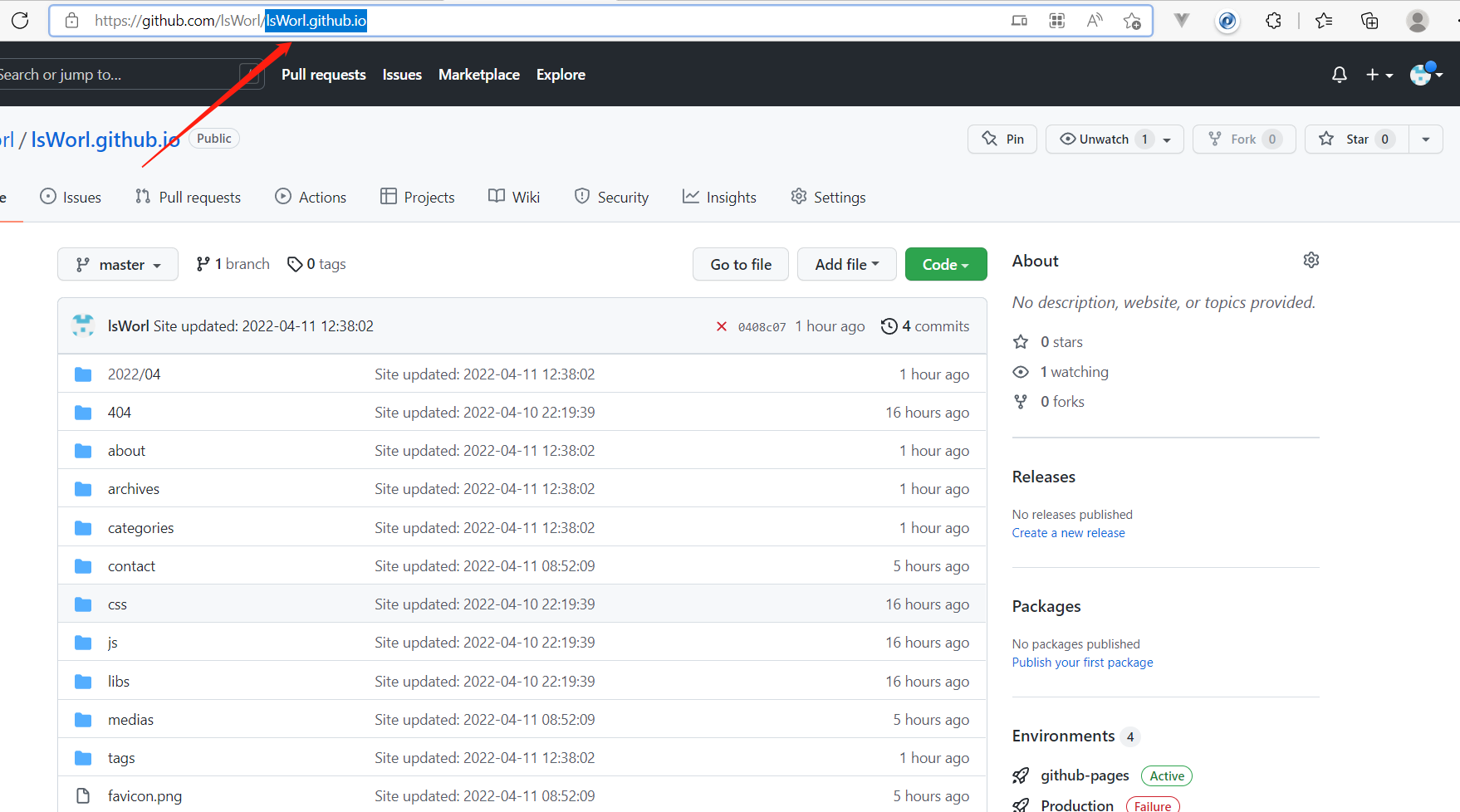
Task: Open commit hash 0408c07
Action: (x=762, y=327)
